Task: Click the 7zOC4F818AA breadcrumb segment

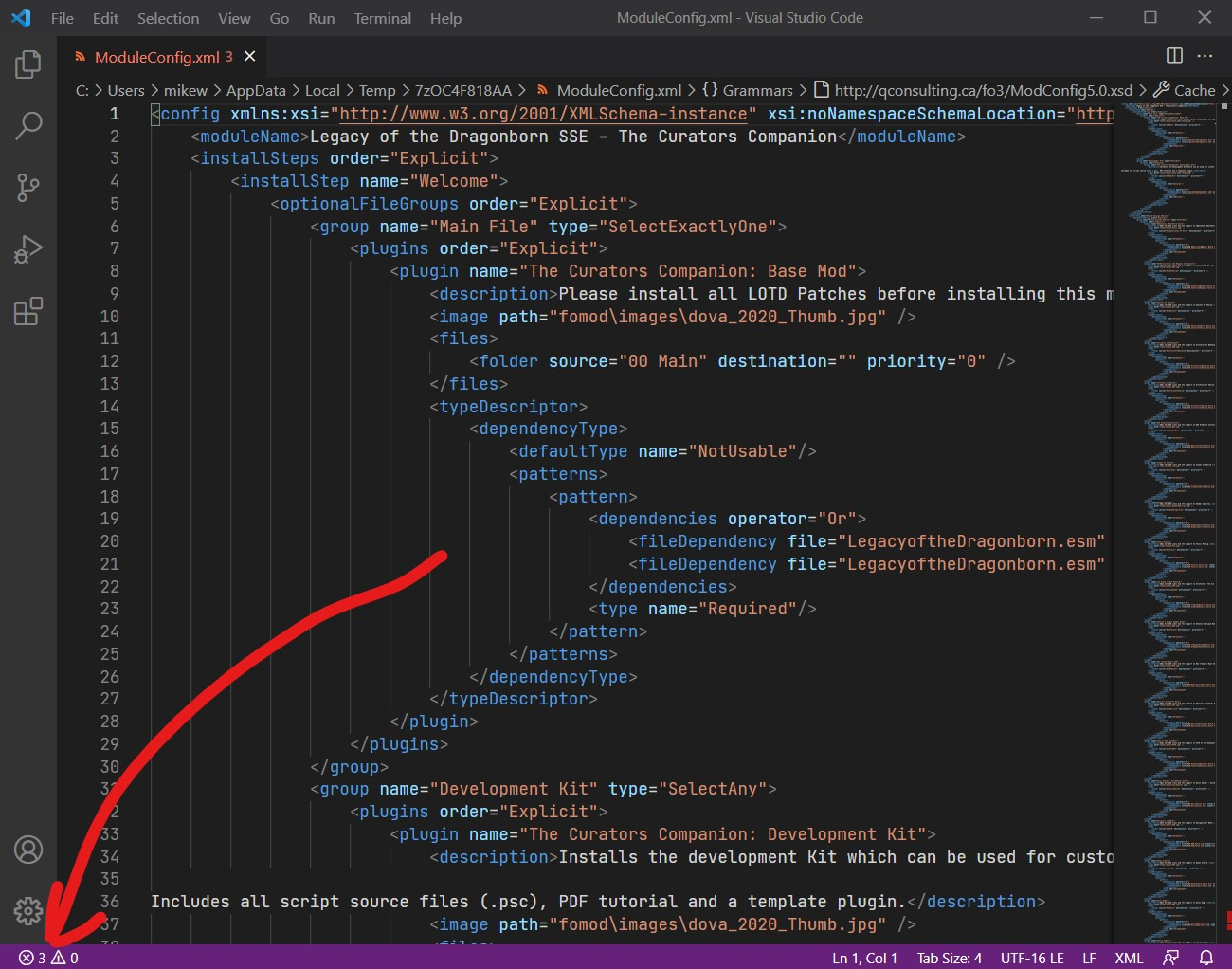Action: coord(463,91)
